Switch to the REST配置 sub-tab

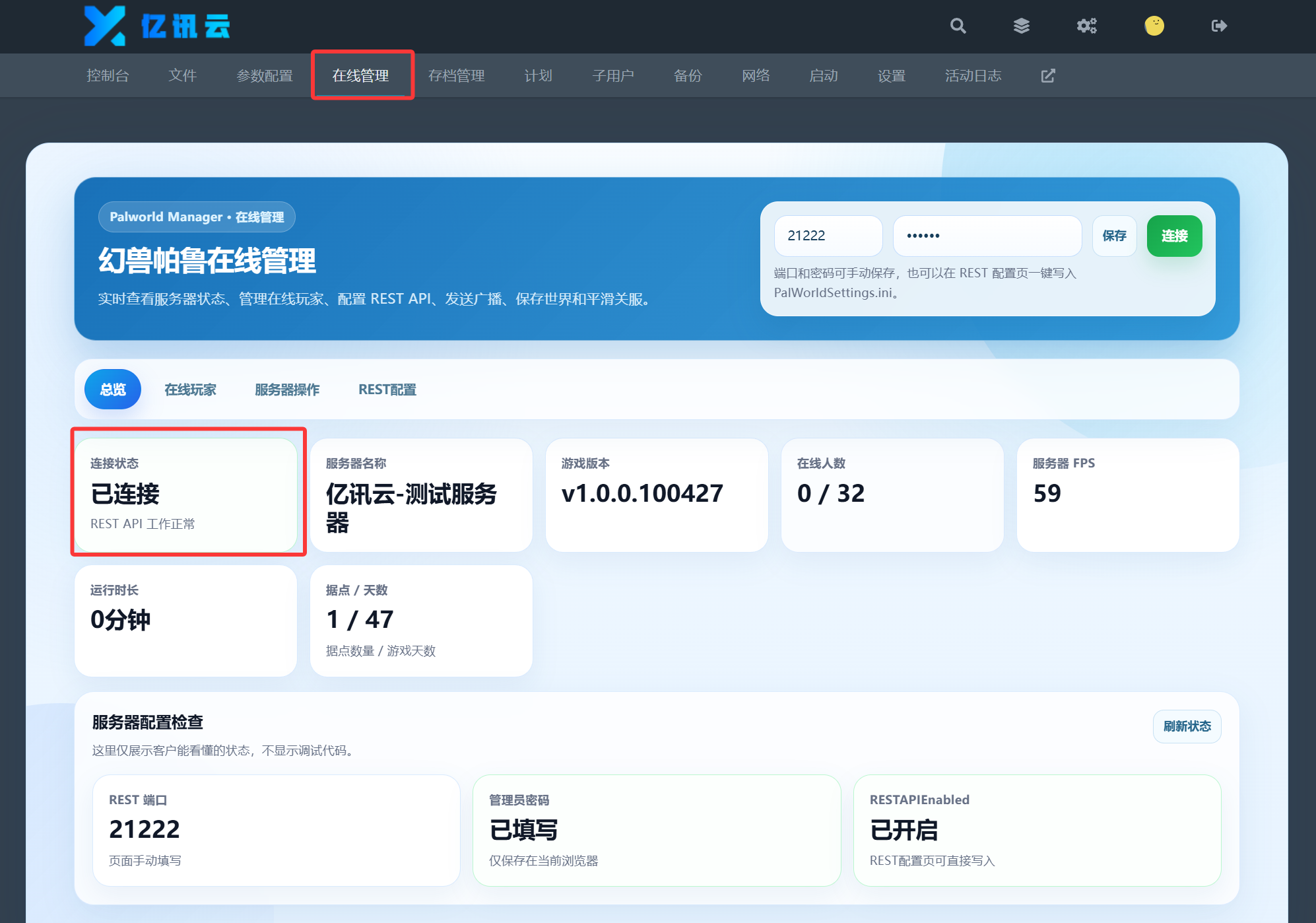pyautogui.click(x=387, y=390)
